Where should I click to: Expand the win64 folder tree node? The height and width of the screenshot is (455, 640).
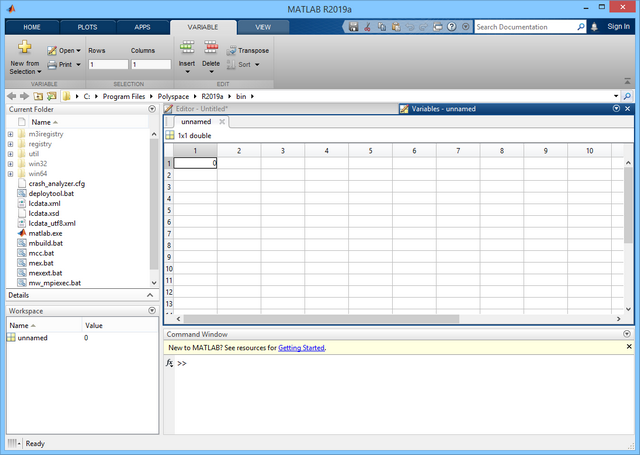[x=11, y=173]
